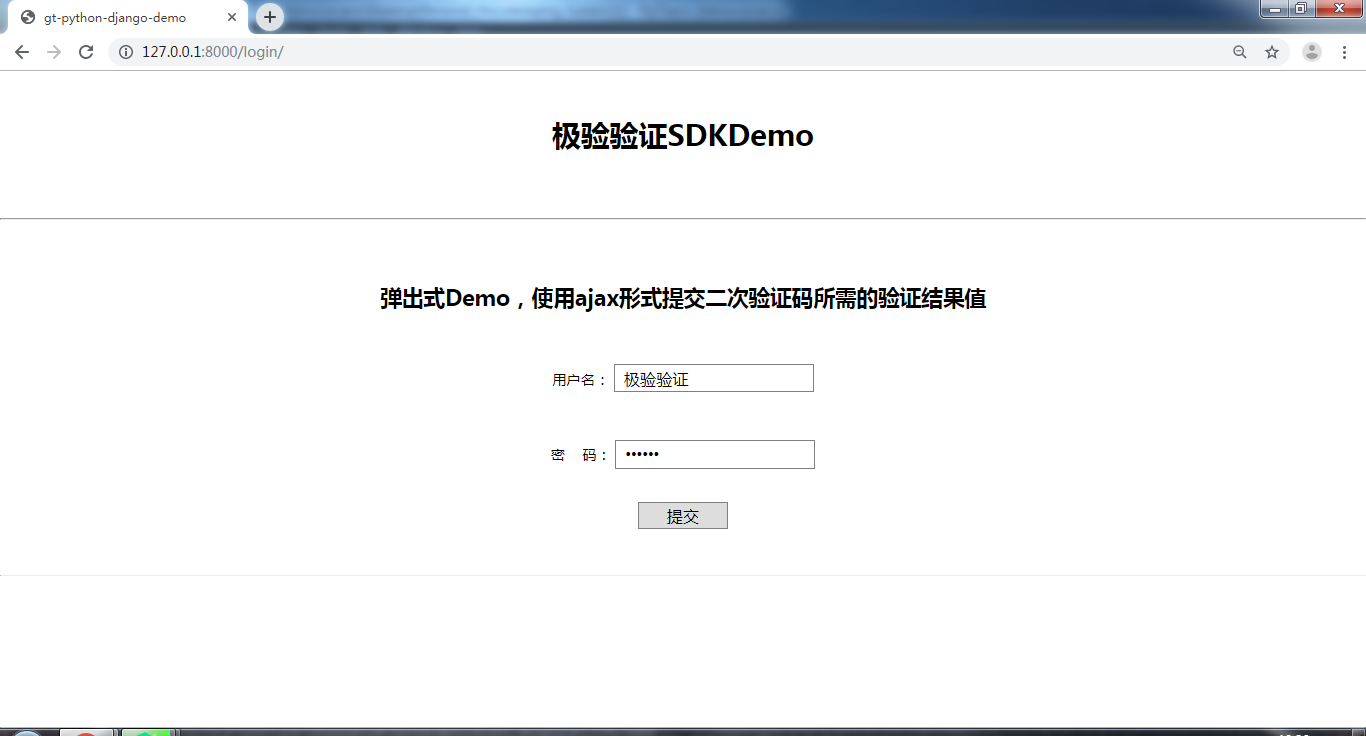Click the 密 码： label text
The width and height of the screenshot is (1366, 736).
(x=580, y=455)
